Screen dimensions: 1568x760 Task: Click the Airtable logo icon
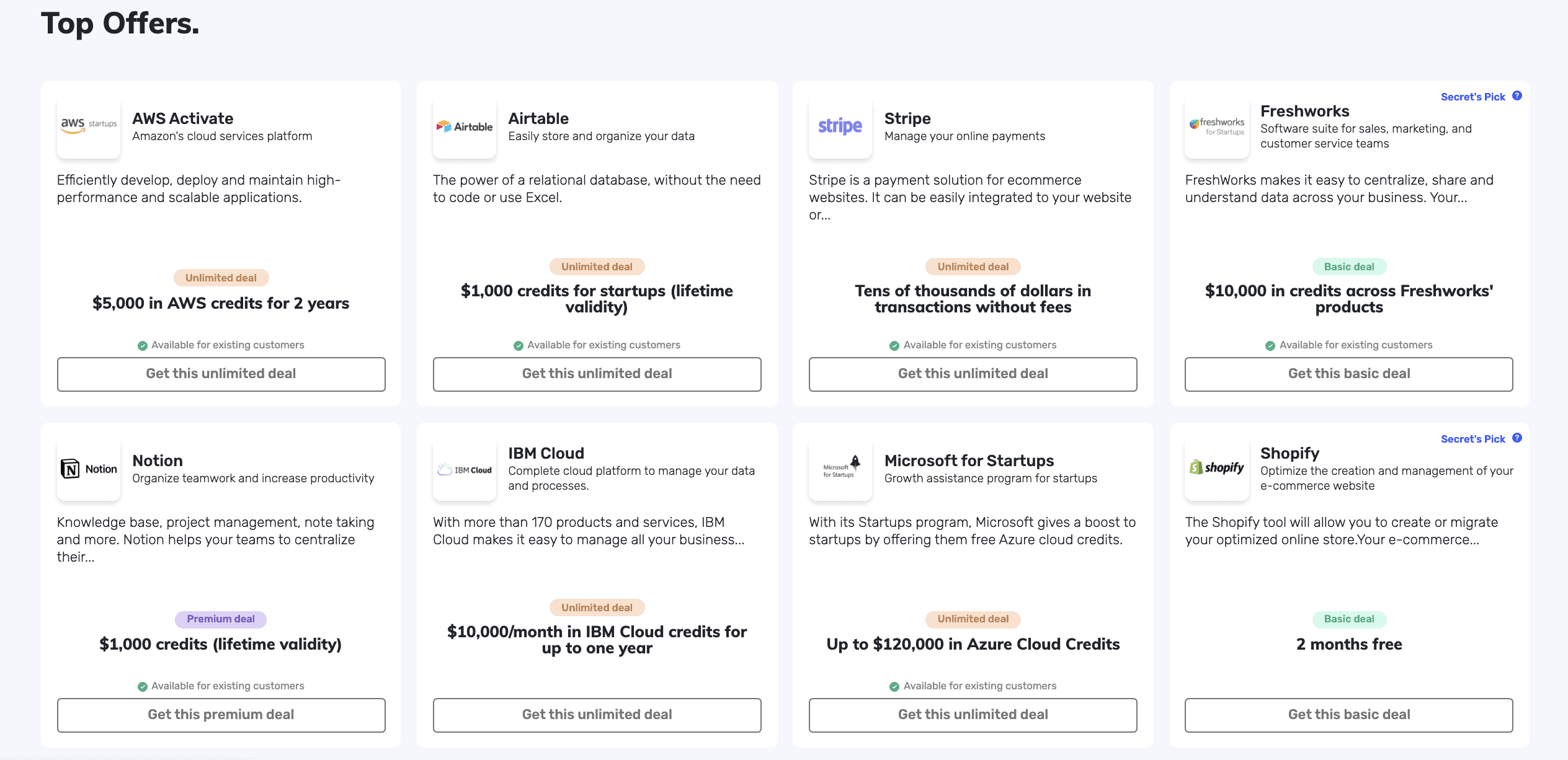465,126
